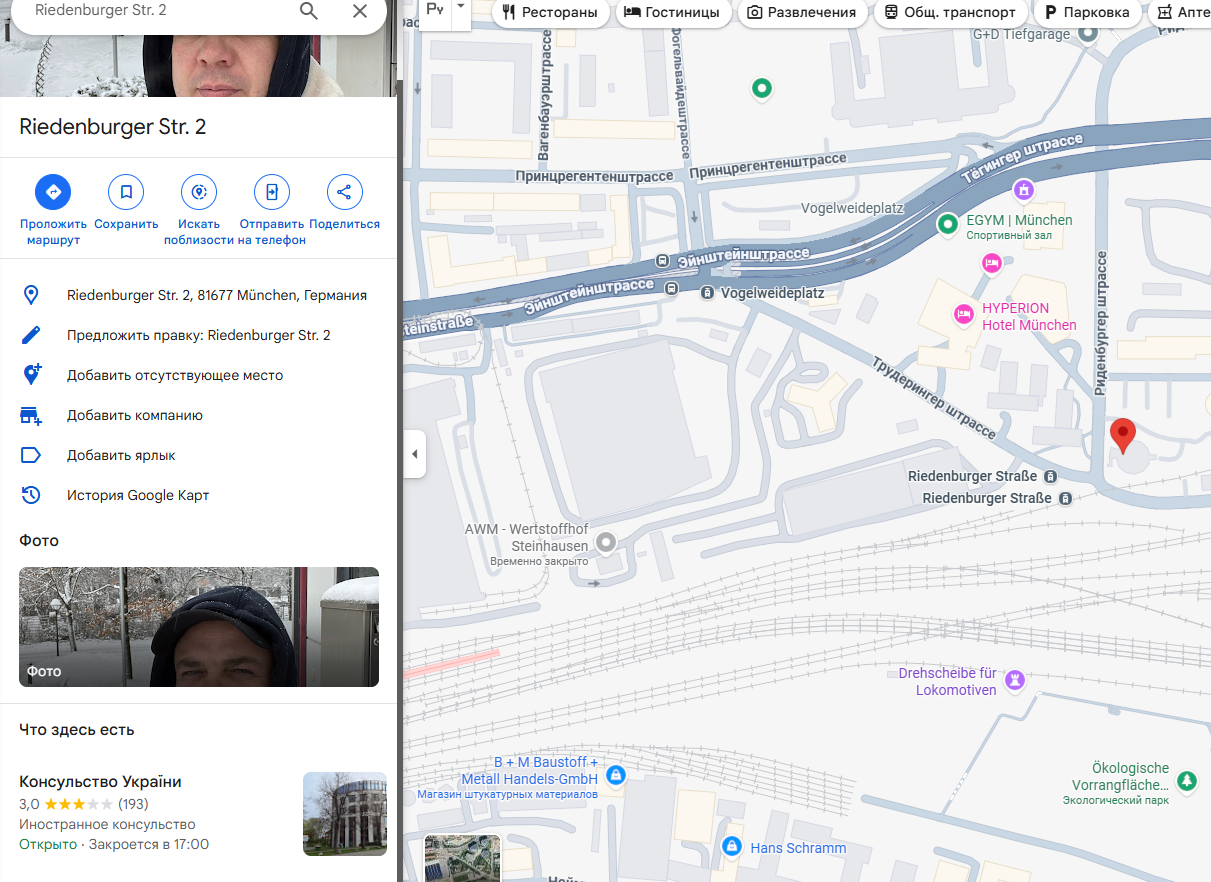
Task: Click the purple marker above EGYM
Action: [1023, 189]
